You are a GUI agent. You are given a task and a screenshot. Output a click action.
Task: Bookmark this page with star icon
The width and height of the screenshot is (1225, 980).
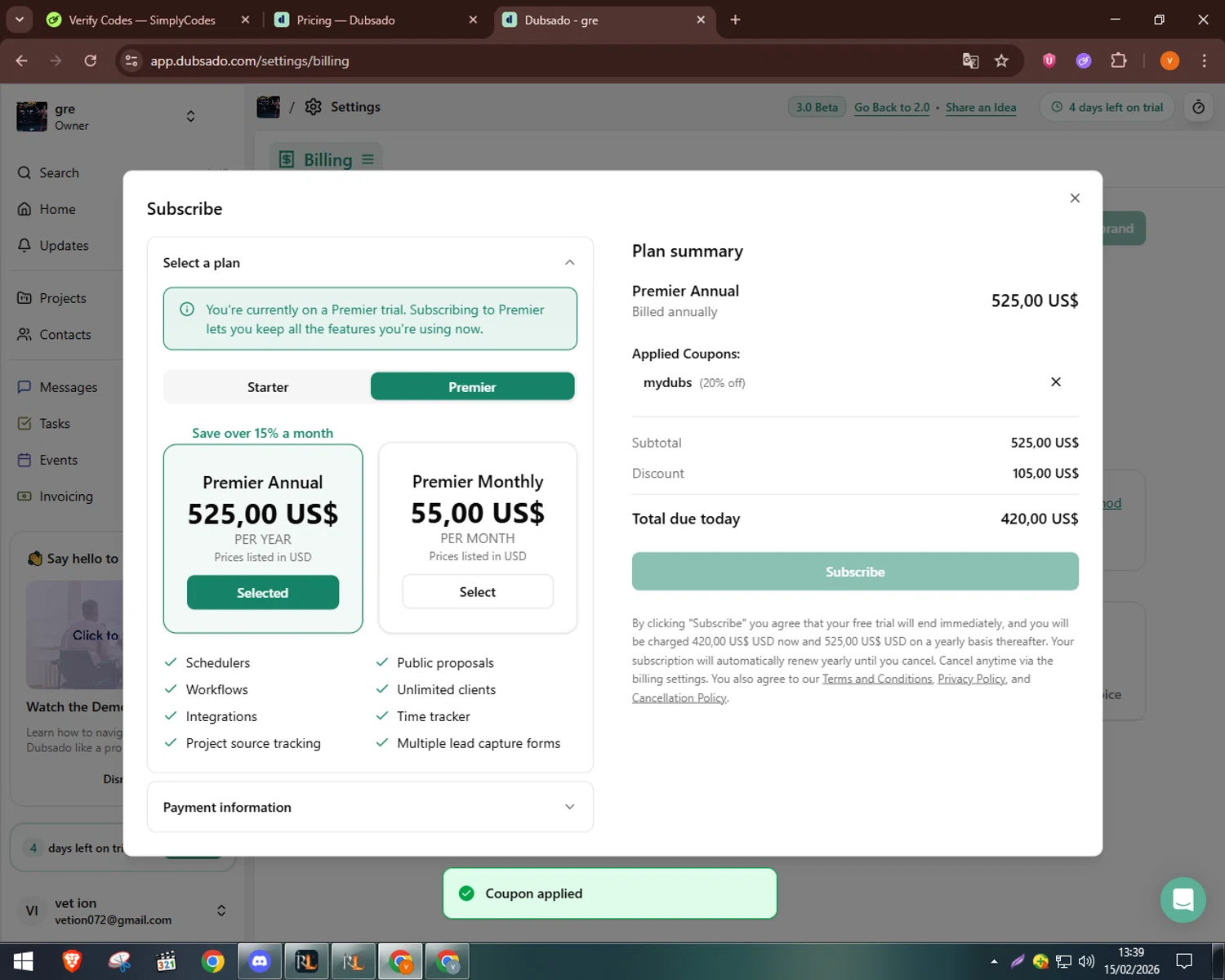pyautogui.click(x=1001, y=60)
